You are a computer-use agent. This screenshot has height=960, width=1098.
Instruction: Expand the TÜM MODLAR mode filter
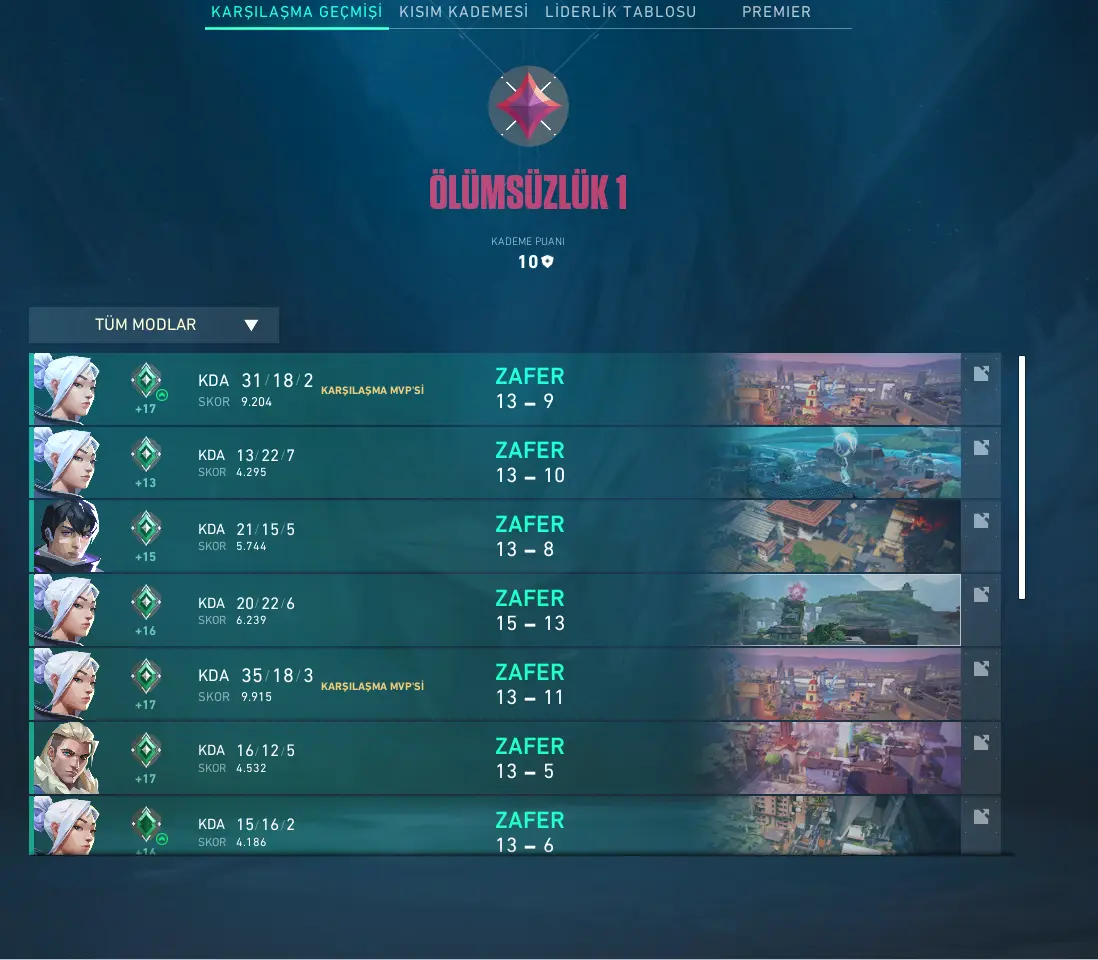tap(154, 325)
